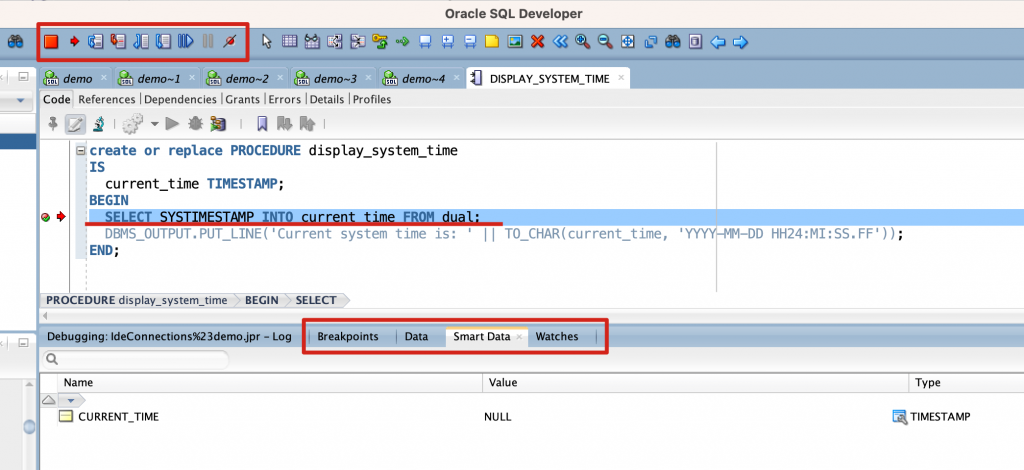This screenshot has height=470, width=1024.
Task: Click the Compile gears icon
Action: 133,123
